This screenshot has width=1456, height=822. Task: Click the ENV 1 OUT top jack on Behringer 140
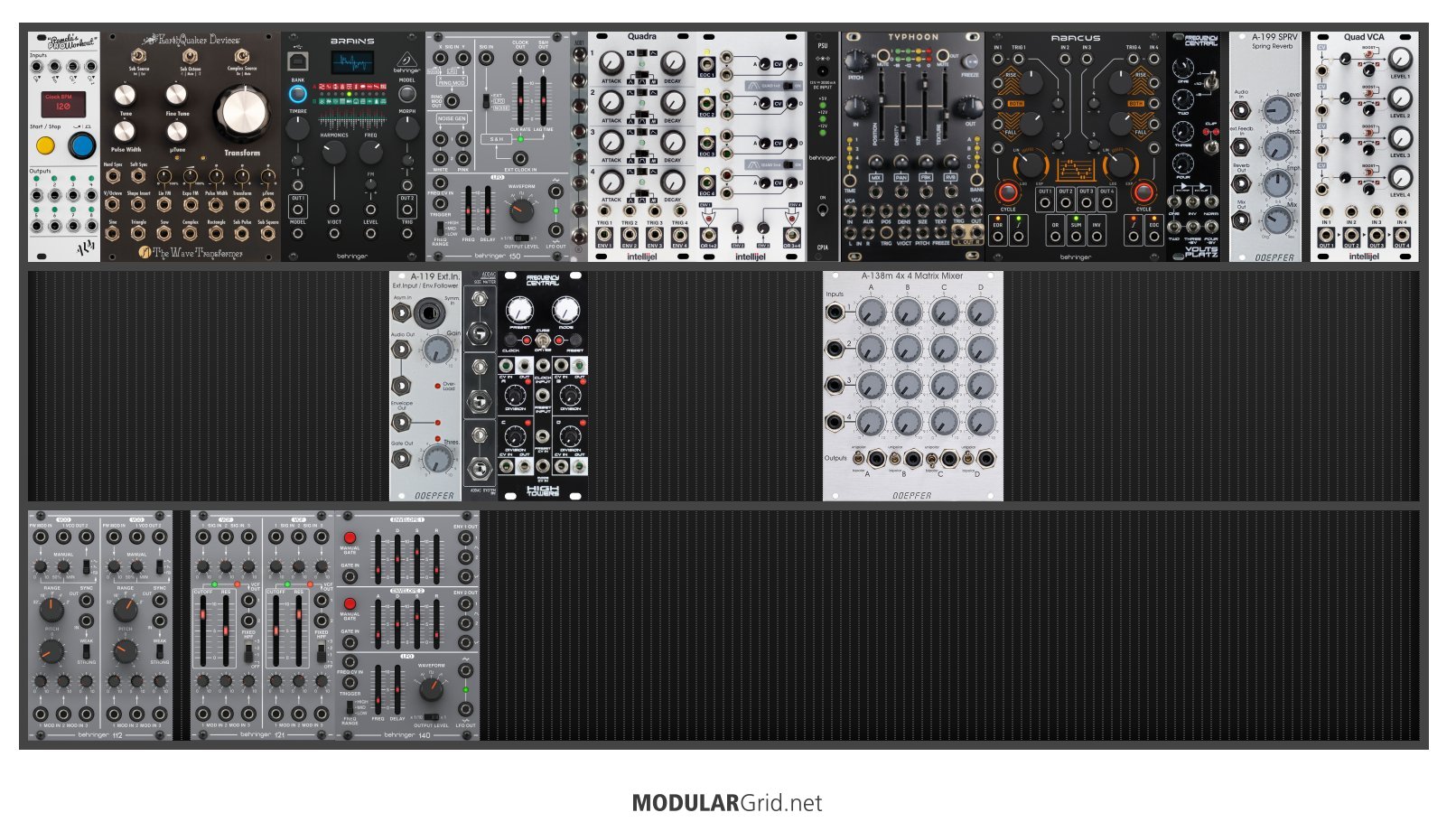pyautogui.click(x=465, y=537)
